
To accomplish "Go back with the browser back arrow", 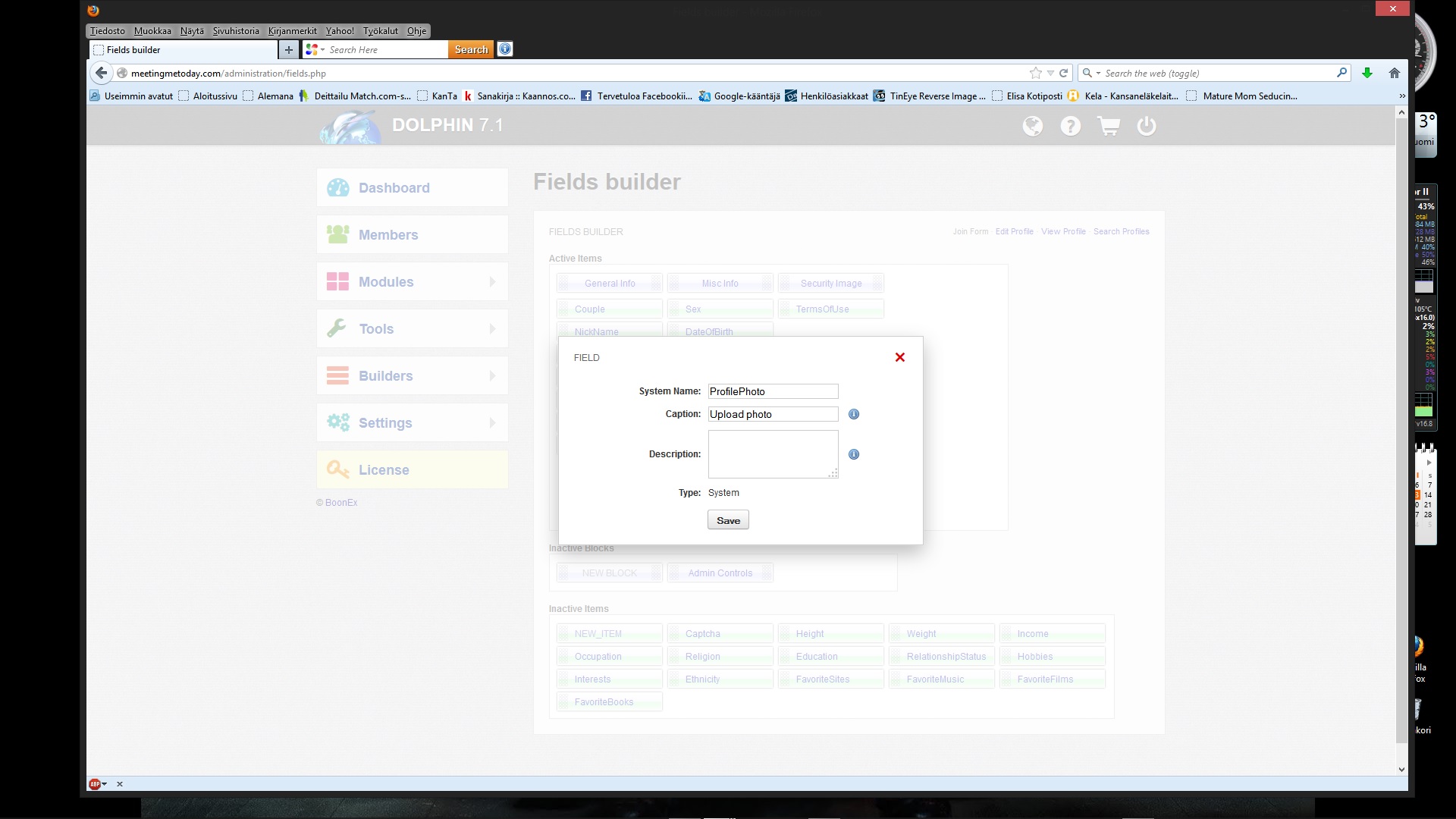I will tap(101, 73).
